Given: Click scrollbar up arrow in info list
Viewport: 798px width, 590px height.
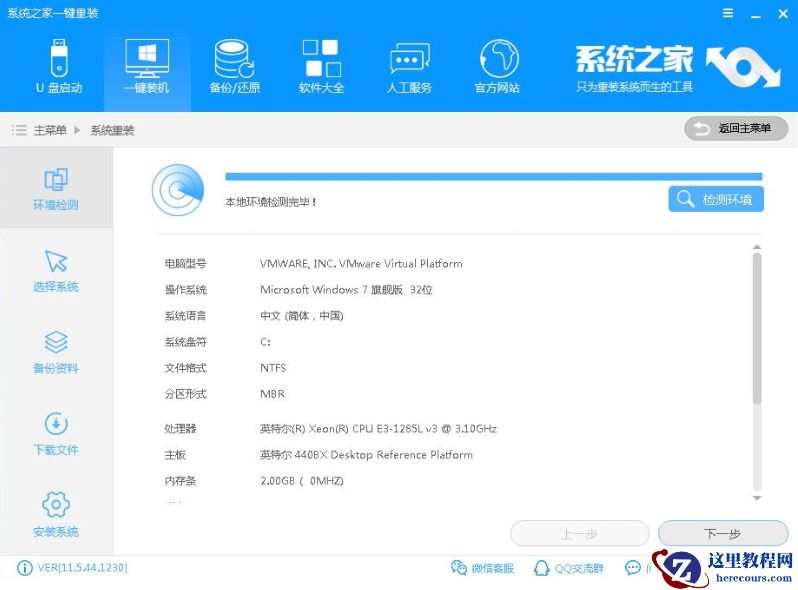Looking at the screenshot, I should [757, 247].
